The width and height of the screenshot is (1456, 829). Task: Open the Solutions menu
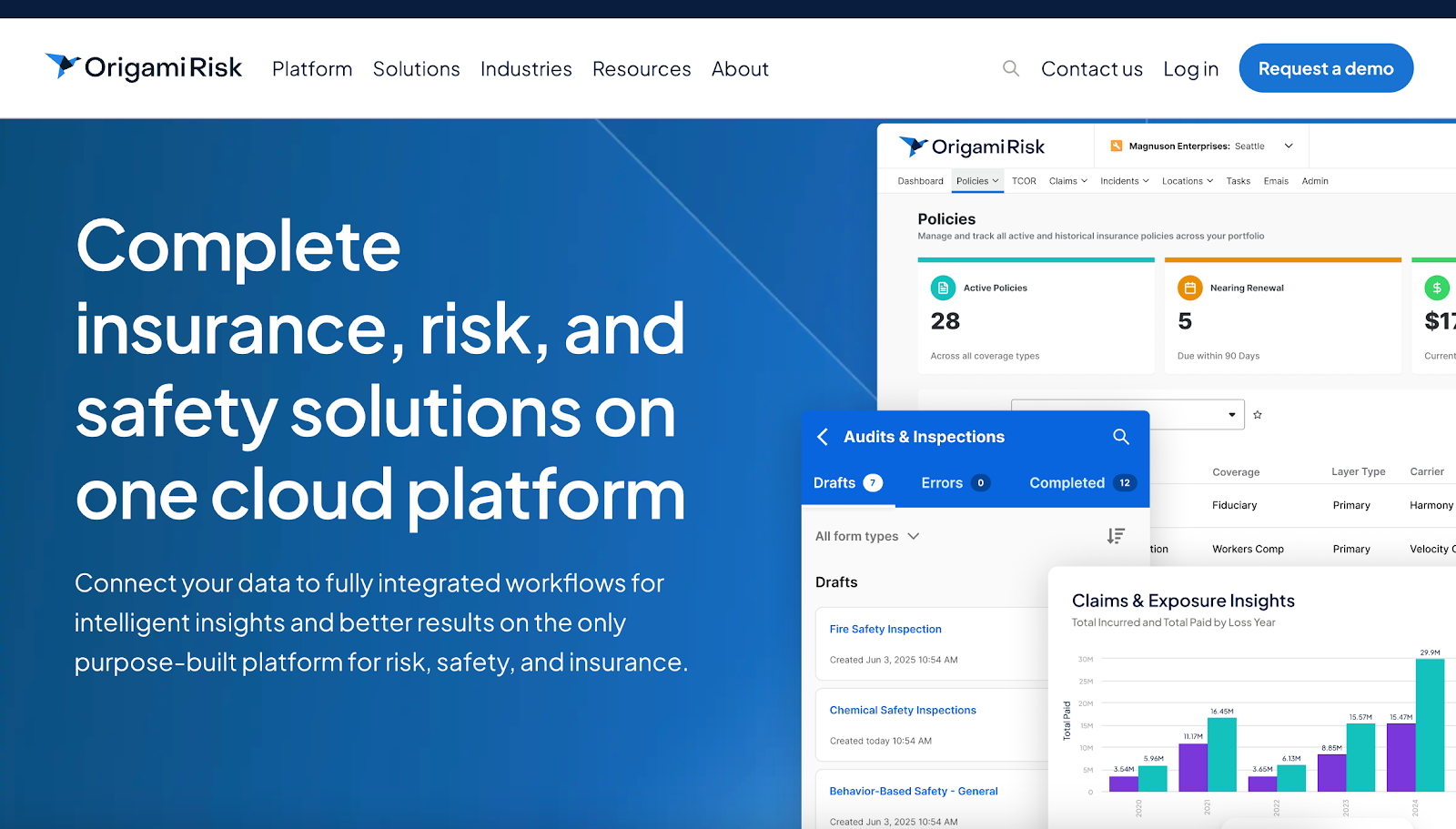(x=416, y=69)
